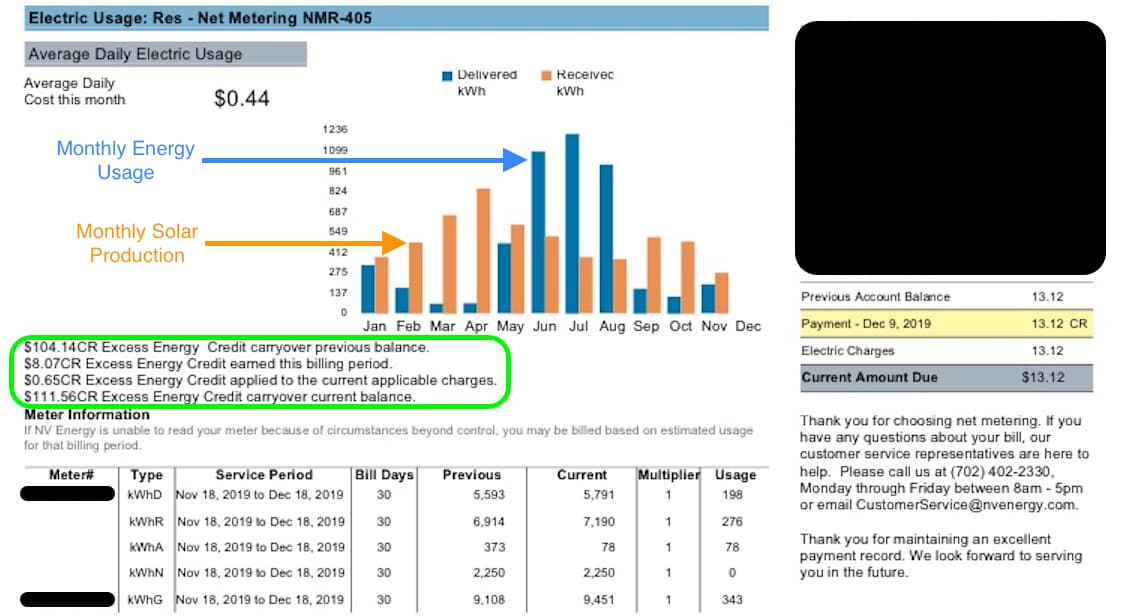Click the orange April received bar
This screenshot has height=616, width=1123.
tap(483, 251)
